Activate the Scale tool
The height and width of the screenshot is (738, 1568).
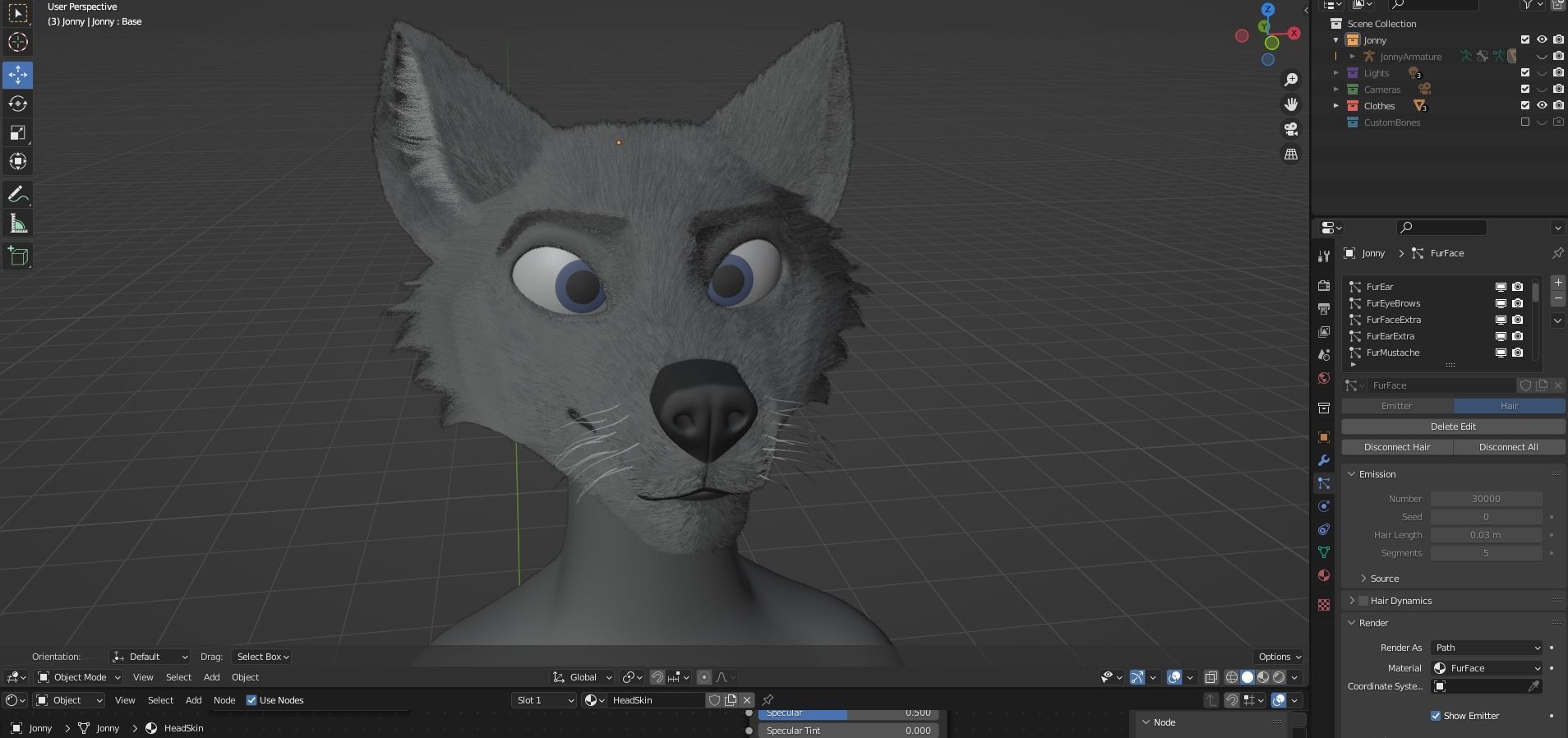(x=17, y=132)
